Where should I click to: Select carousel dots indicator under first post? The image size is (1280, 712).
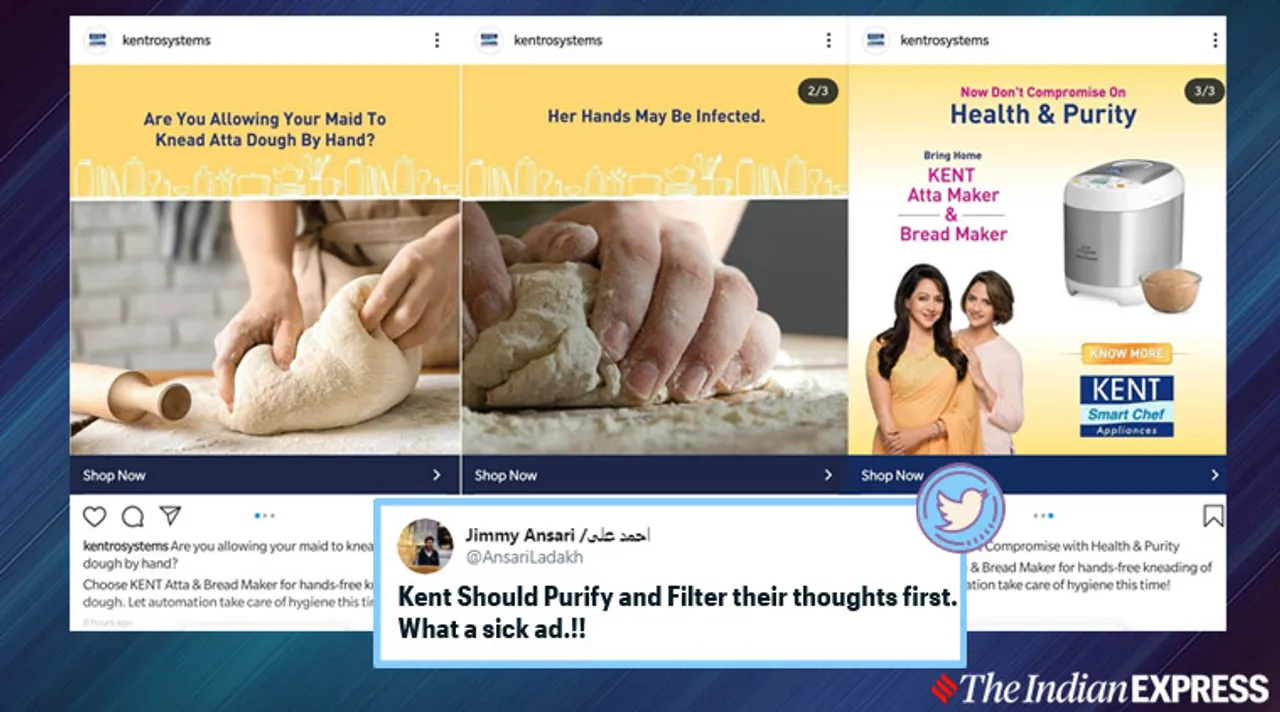(264, 516)
